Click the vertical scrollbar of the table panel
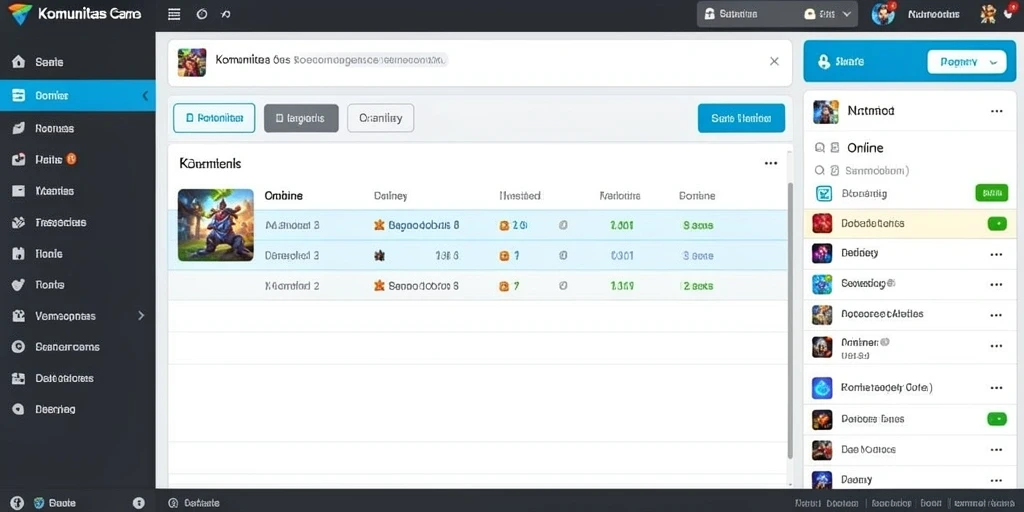This screenshot has width=1024, height=512. point(790,320)
